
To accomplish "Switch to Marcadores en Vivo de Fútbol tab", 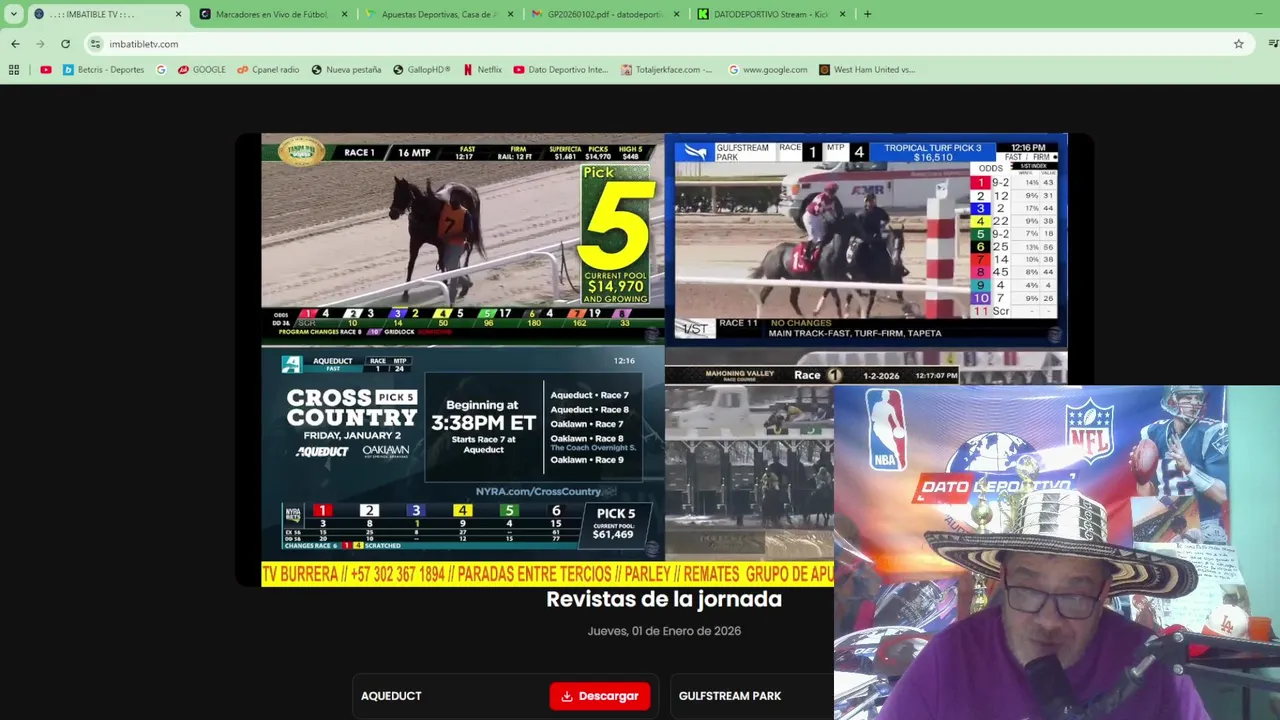I will pos(274,14).
